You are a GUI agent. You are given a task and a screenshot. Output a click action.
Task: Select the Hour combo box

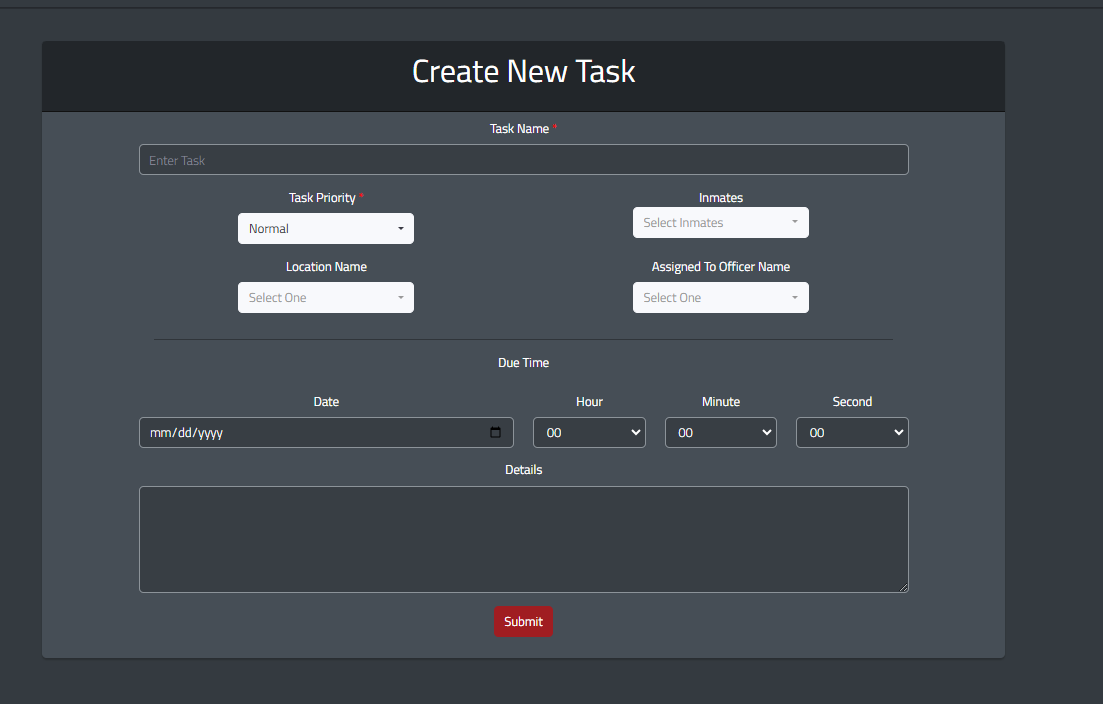point(589,432)
